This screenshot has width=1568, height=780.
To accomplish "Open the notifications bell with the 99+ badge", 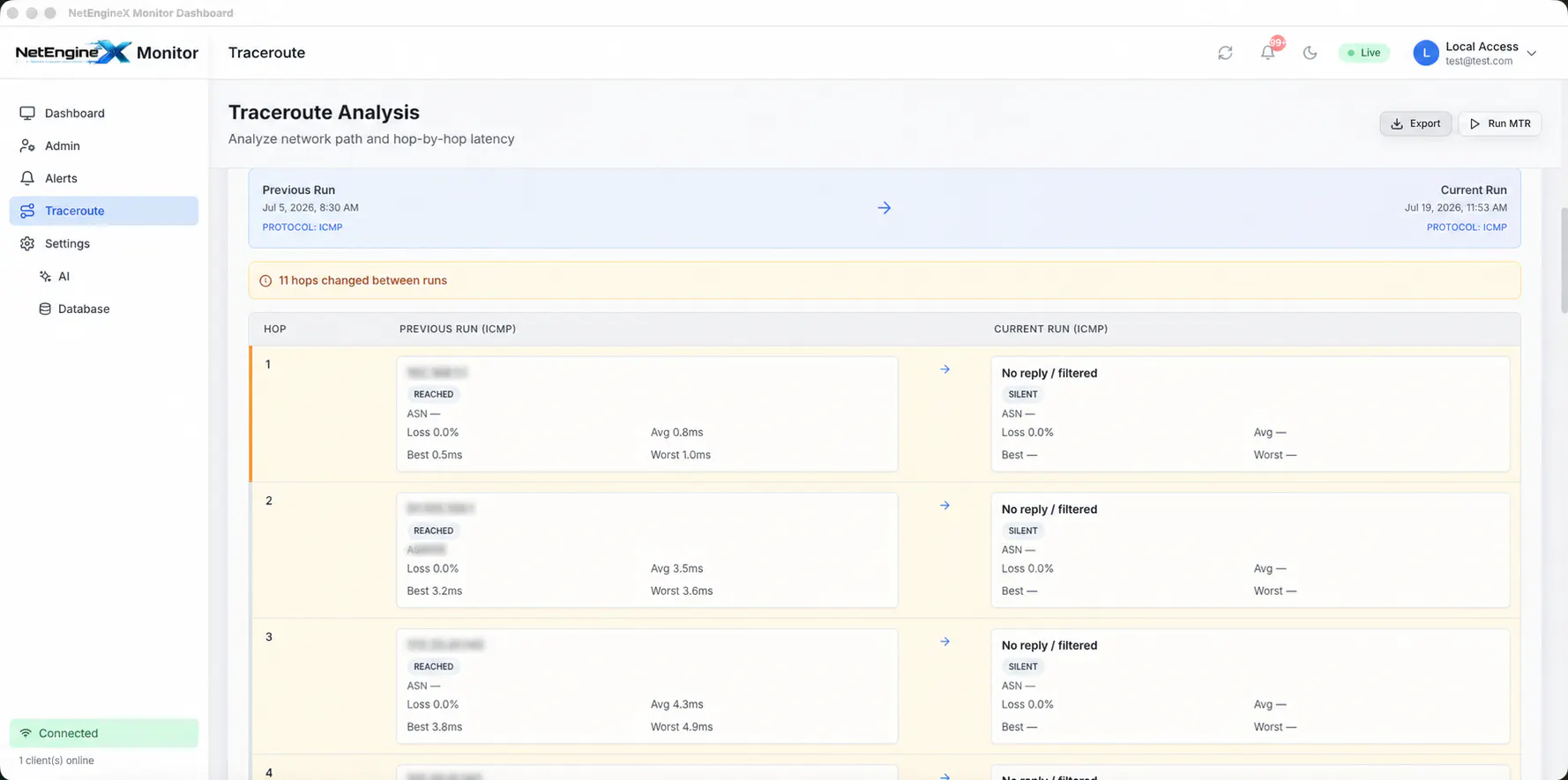I will [x=1268, y=53].
